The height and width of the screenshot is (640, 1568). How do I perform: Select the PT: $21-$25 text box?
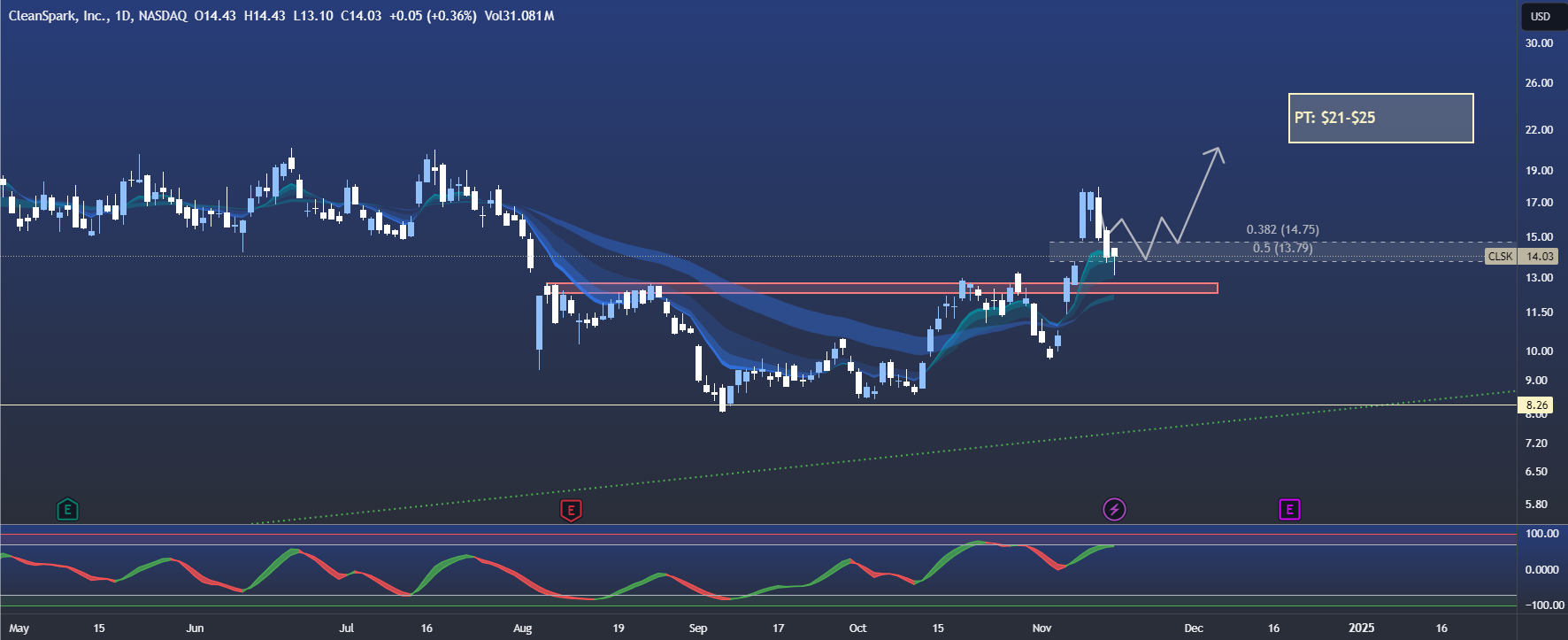[x=1380, y=118]
